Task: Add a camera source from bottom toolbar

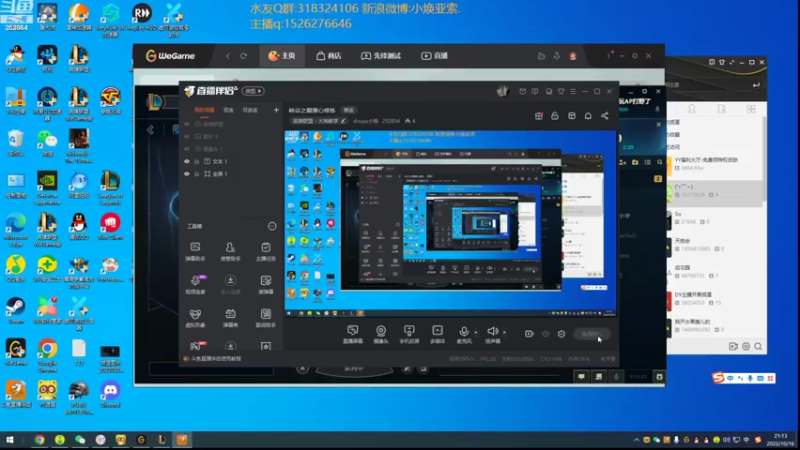Action: click(x=381, y=334)
